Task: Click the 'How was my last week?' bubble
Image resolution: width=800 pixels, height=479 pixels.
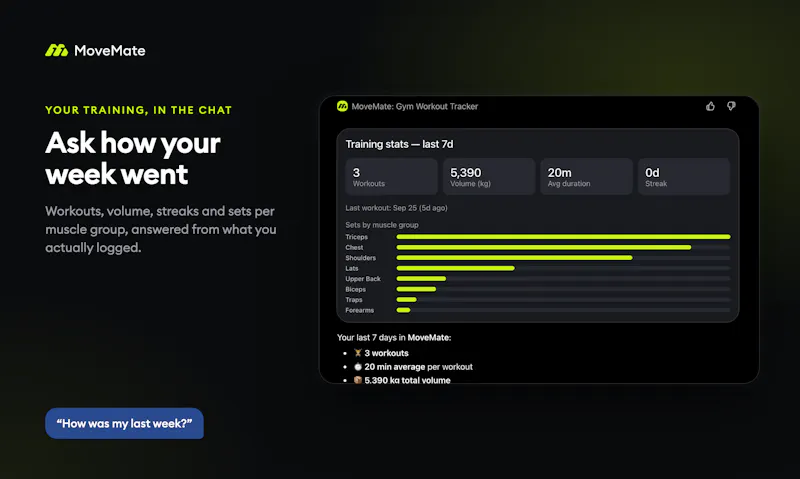Action: tap(124, 423)
